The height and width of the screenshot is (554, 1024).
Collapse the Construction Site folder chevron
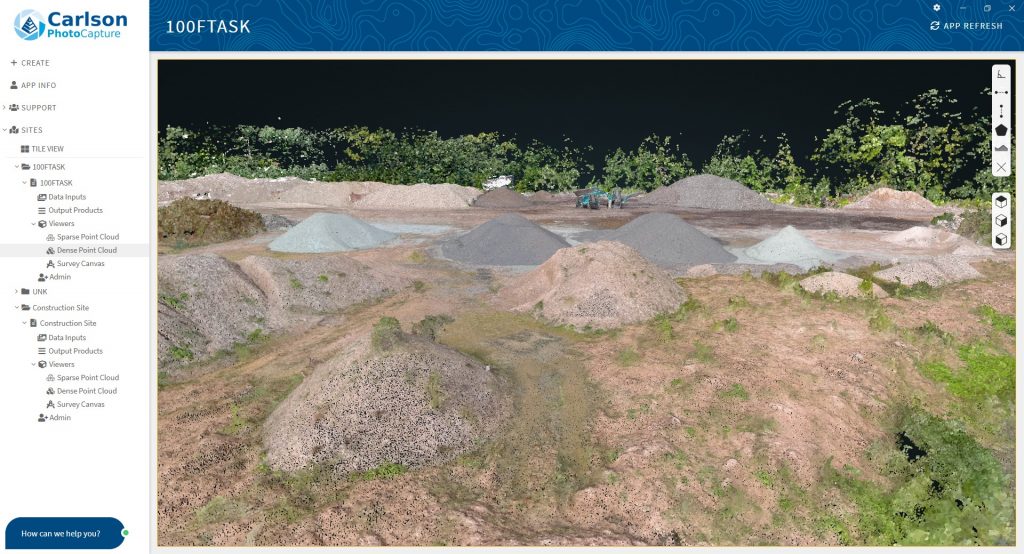[17, 308]
